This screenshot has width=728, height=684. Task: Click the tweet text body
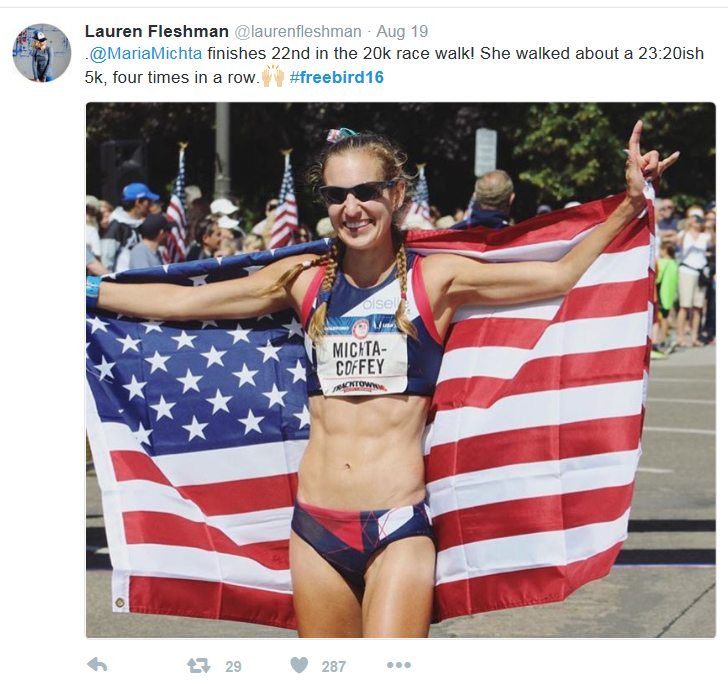[394, 65]
